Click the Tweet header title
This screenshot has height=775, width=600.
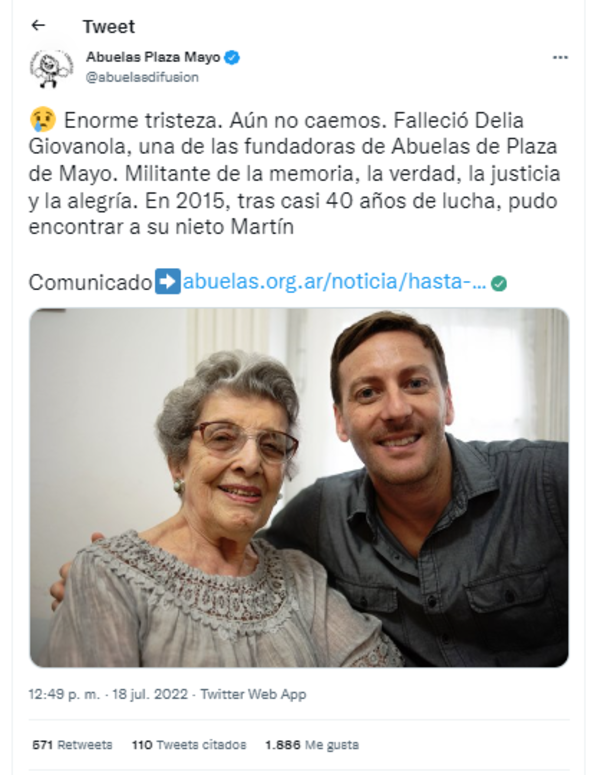click(108, 27)
